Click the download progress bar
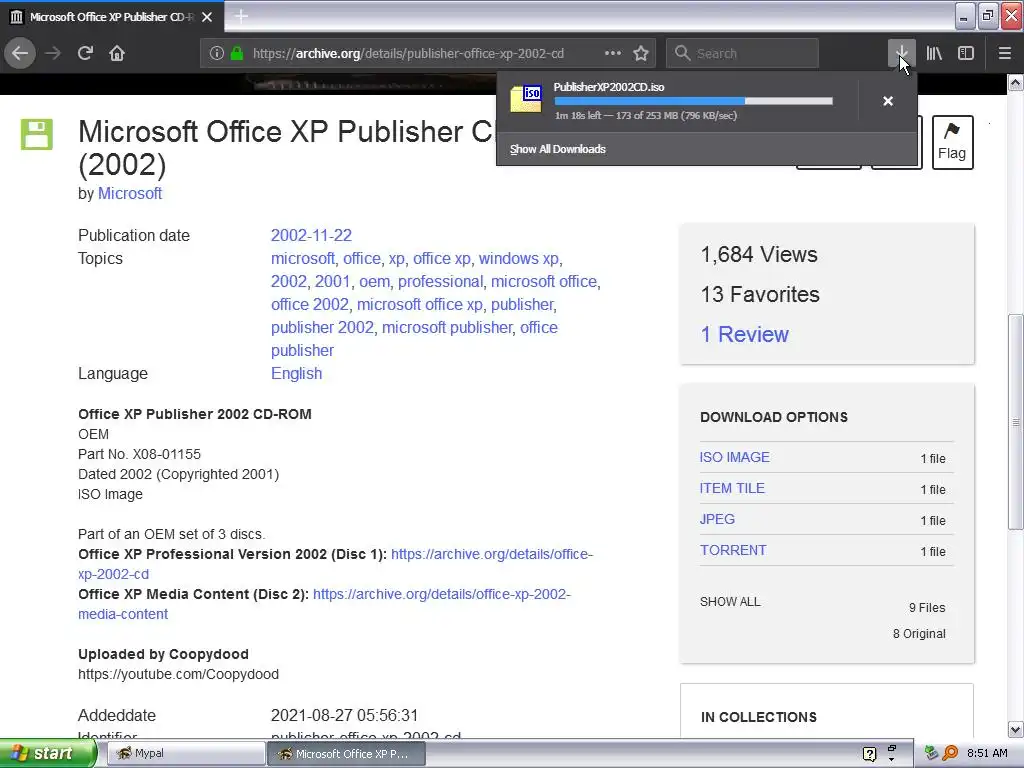 (x=694, y=101)
